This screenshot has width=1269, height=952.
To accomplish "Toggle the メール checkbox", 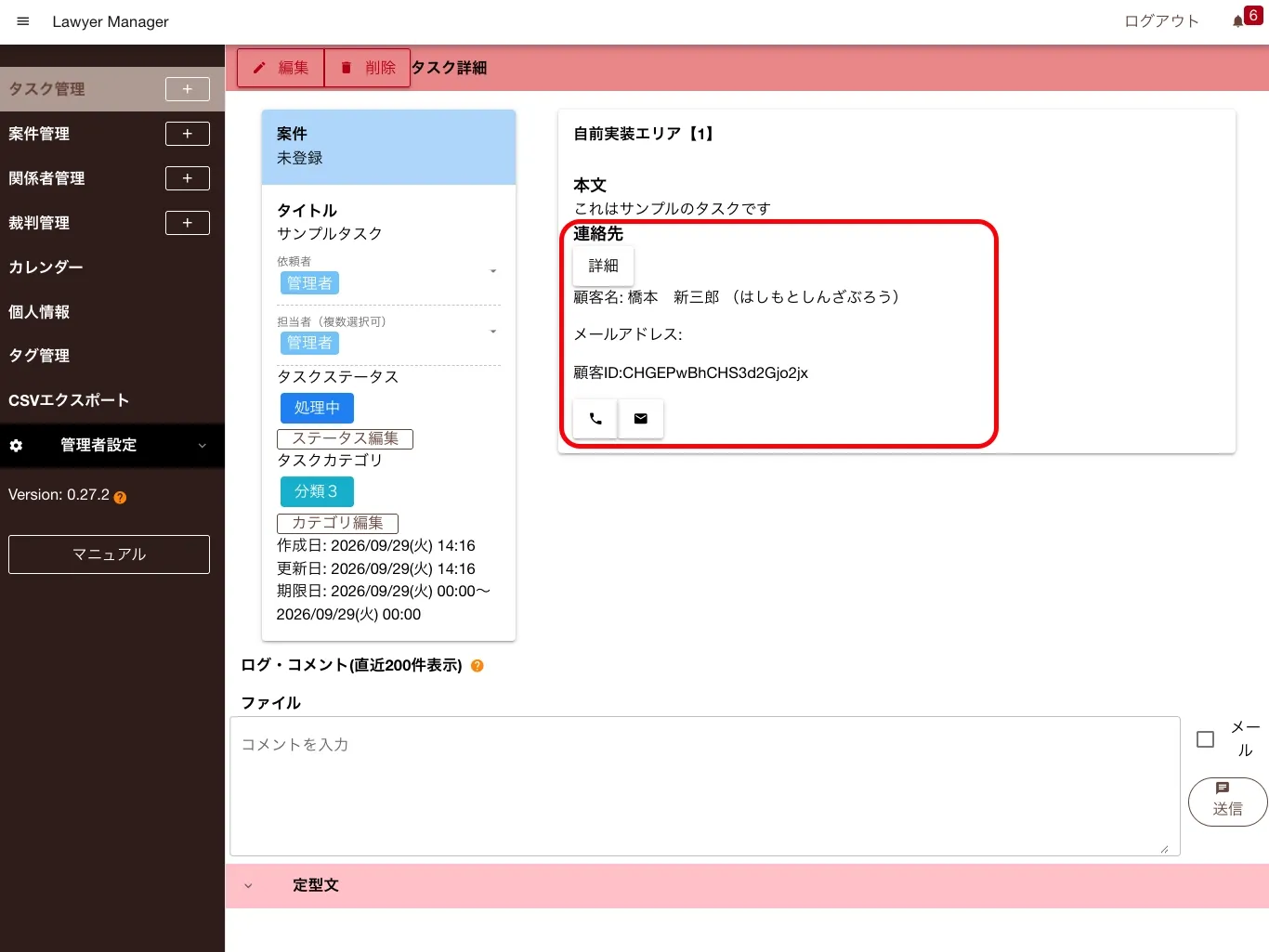I will [x=1206, y=739].
